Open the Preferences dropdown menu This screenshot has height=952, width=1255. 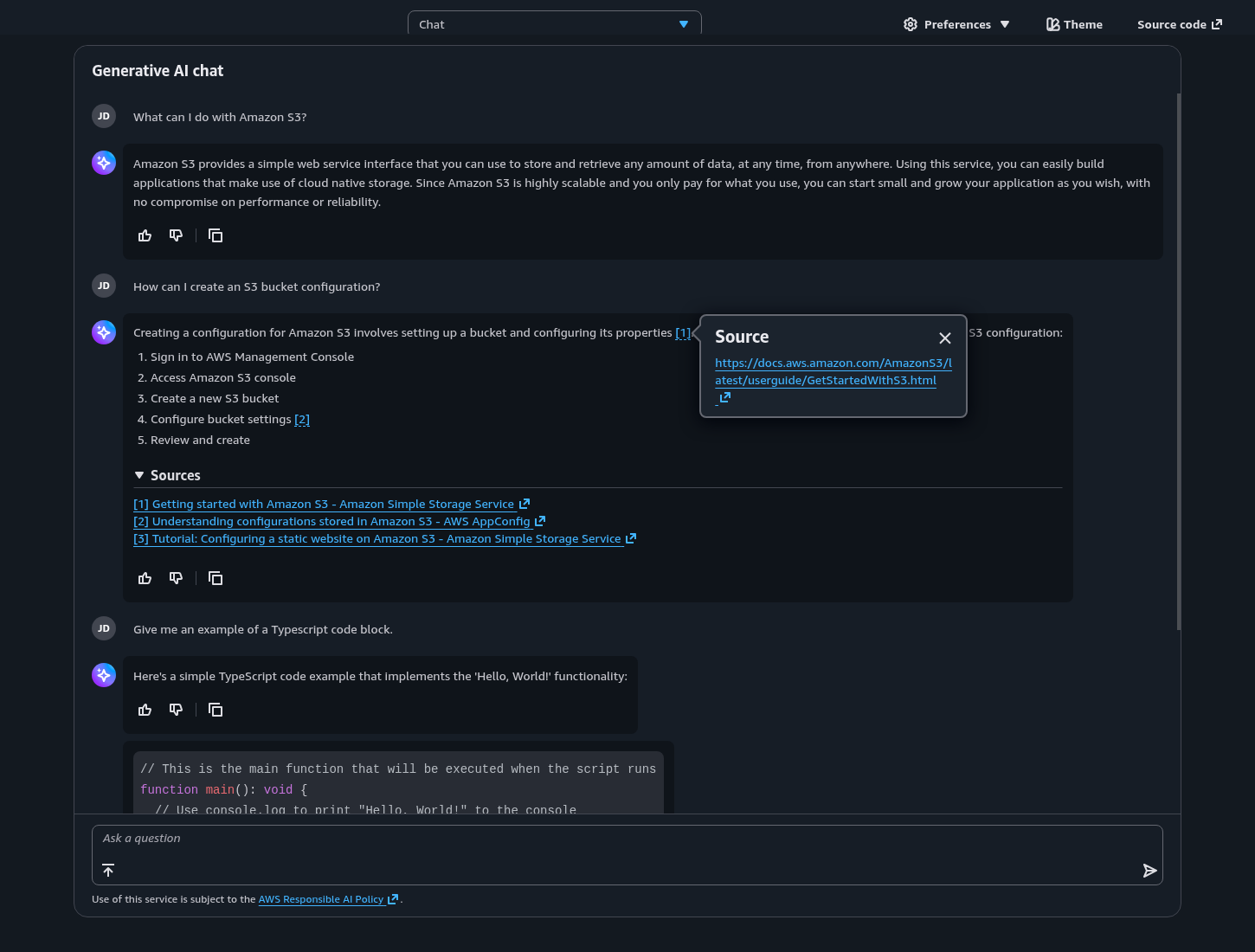pos(956,24)
